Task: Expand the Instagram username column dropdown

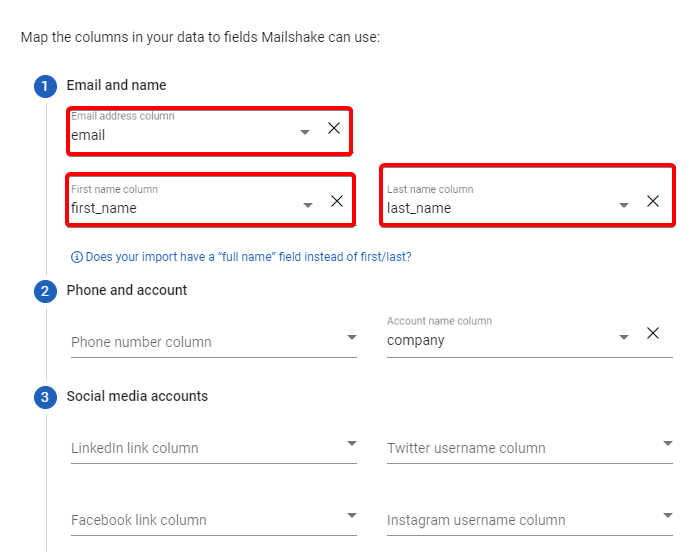Action: pos(529,520)
